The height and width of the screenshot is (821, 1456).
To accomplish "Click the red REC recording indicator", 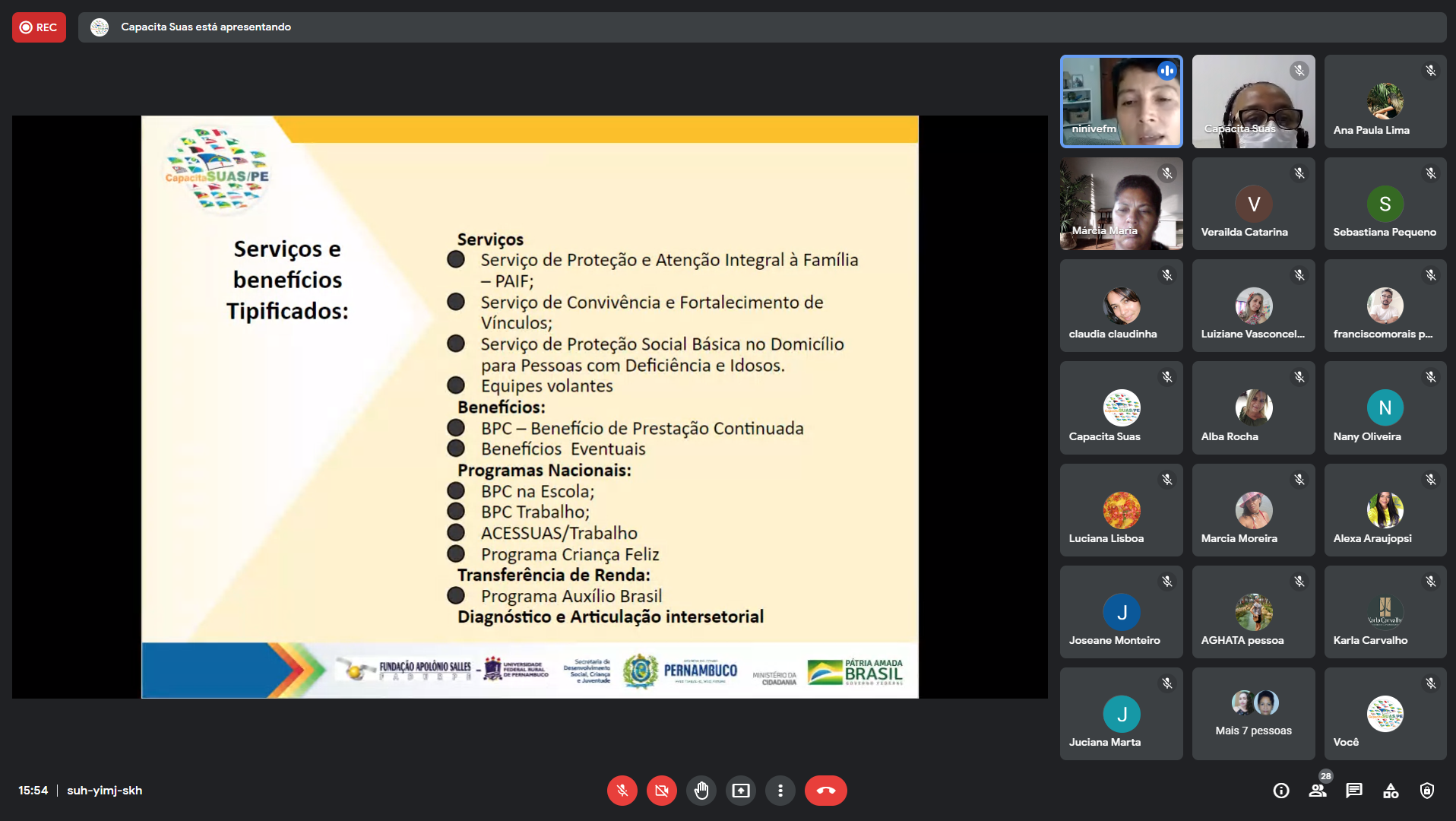I will click(x=39, y=27).
